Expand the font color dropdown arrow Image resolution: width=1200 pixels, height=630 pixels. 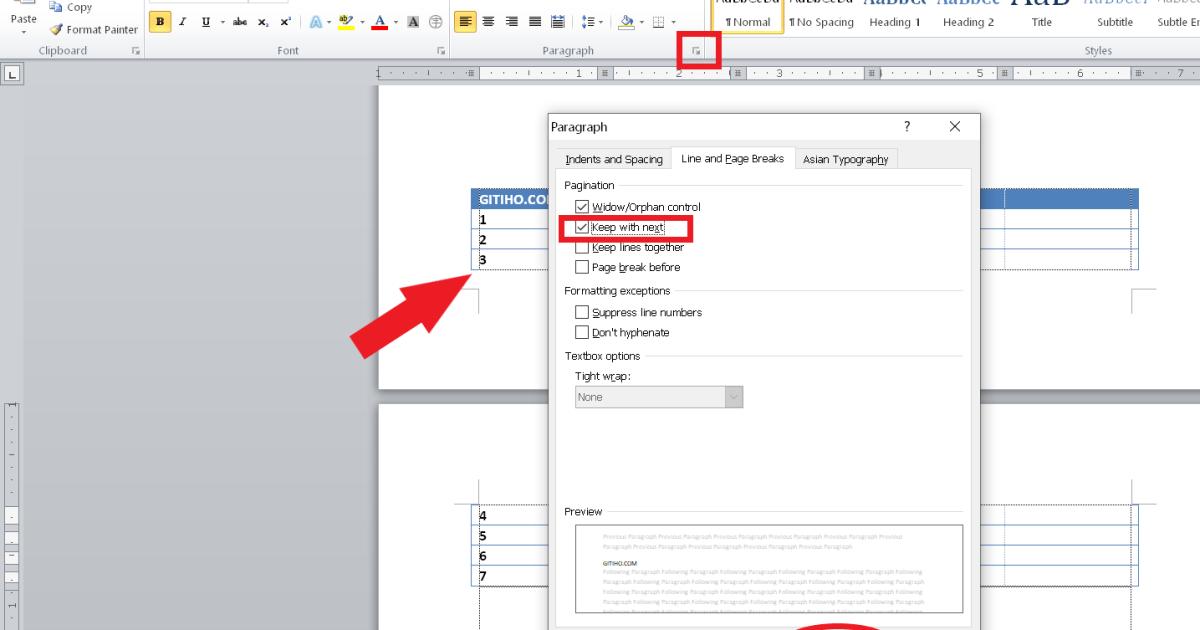coord(396,22)
